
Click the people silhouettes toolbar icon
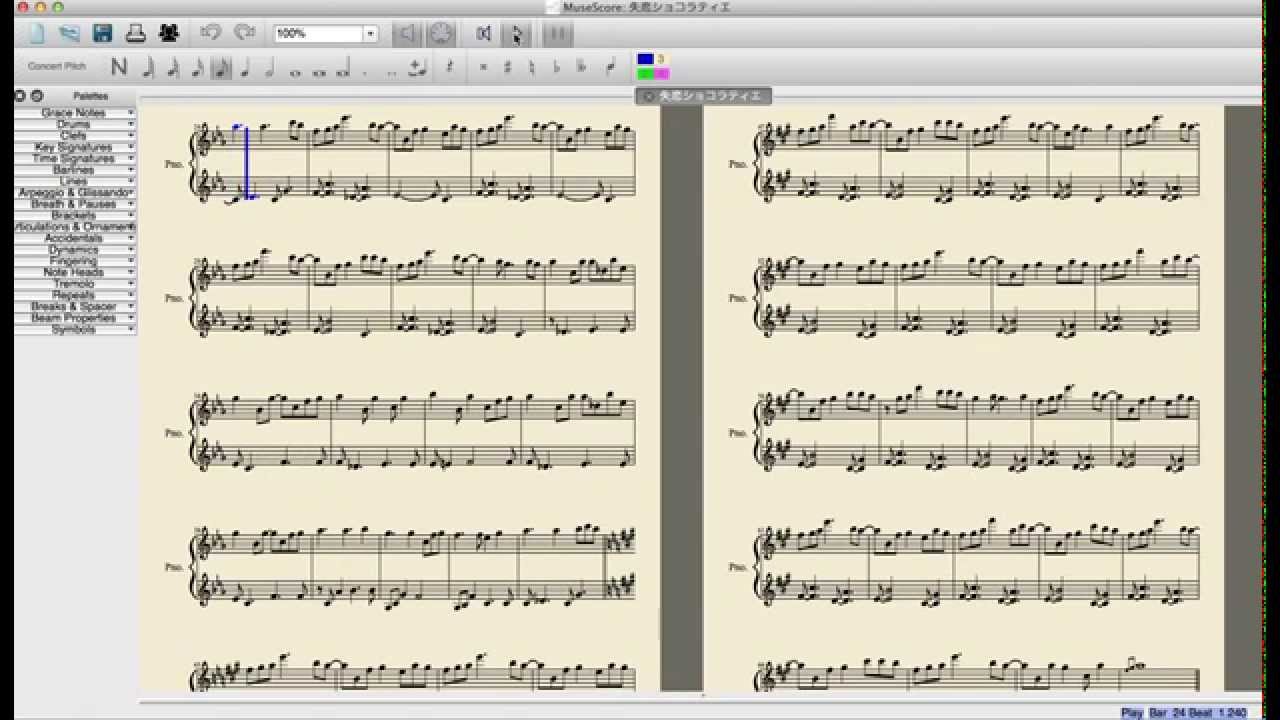click(168, 34)
